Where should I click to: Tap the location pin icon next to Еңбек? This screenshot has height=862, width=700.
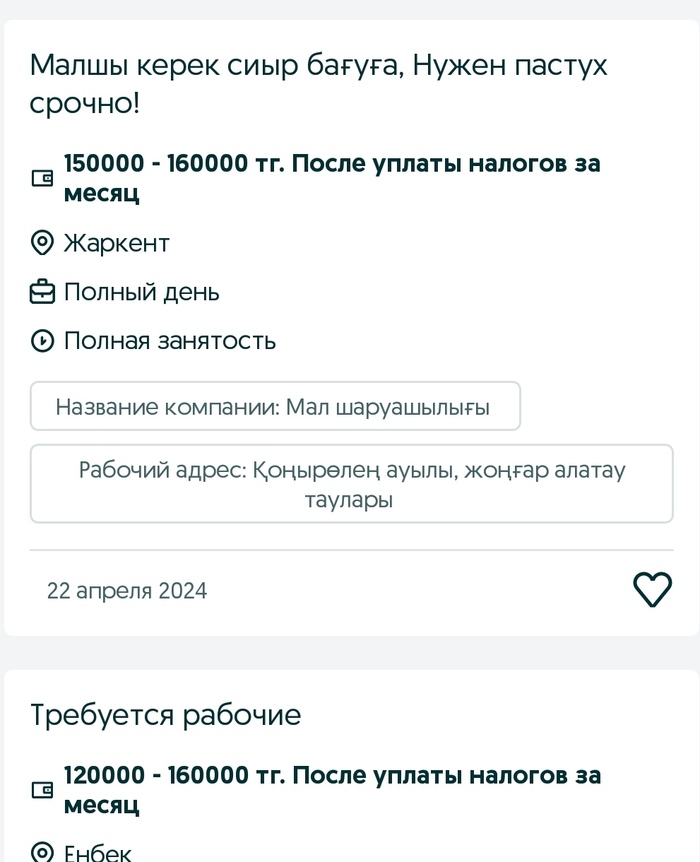pyautogui.click(x=42, y=853)
